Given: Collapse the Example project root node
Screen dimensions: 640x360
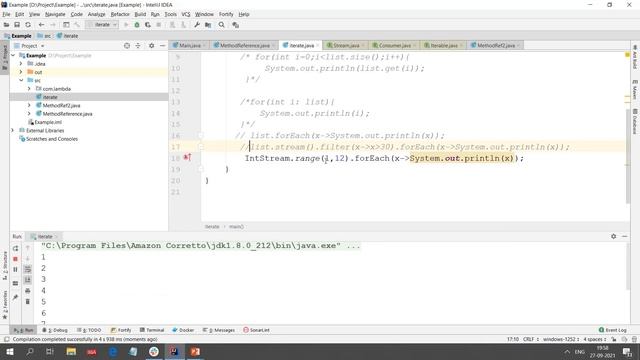Looking at the screenshot, I should (x=13, y=55).
